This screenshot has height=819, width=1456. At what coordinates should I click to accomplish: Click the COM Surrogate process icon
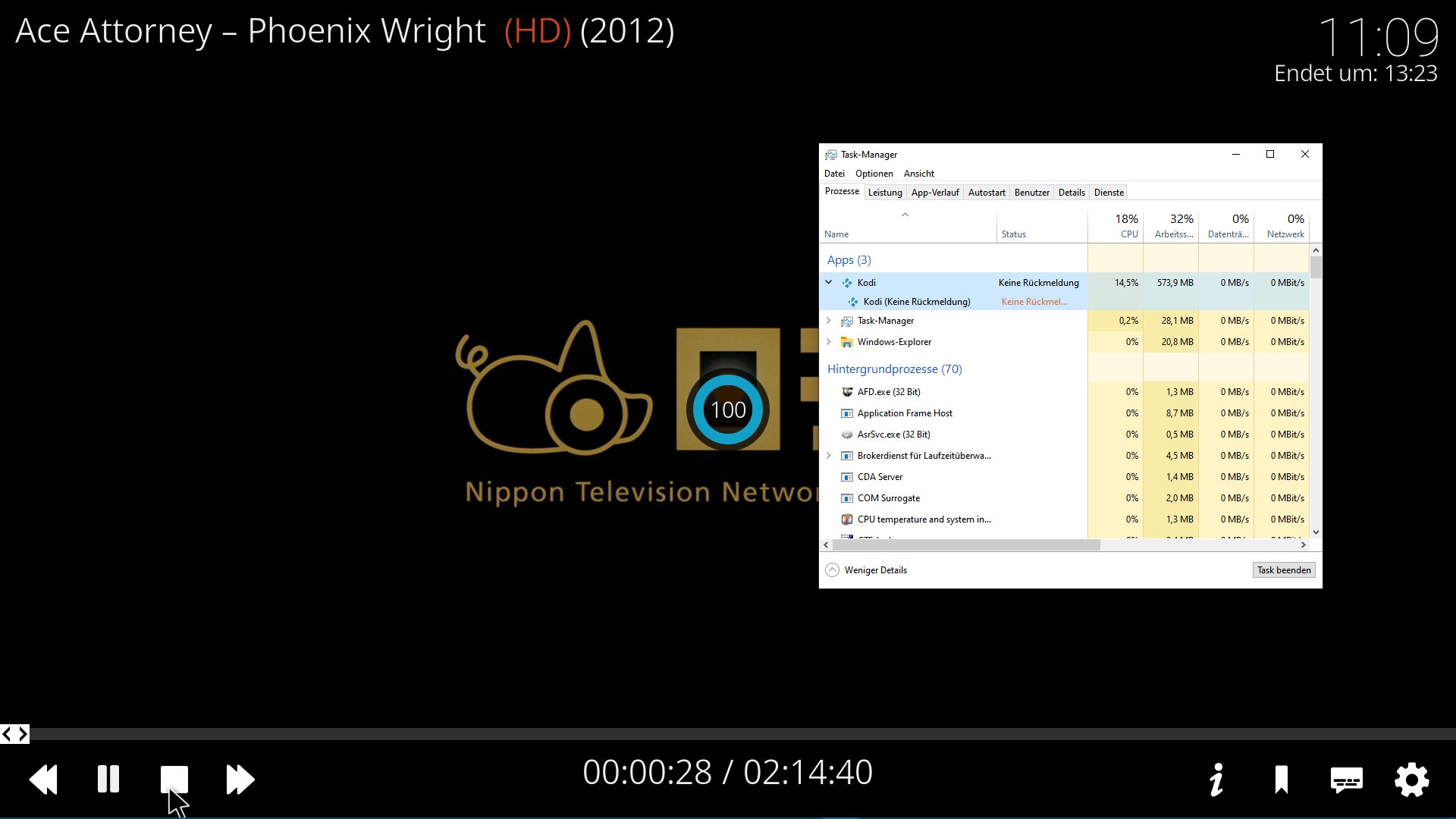click(847, 498)
